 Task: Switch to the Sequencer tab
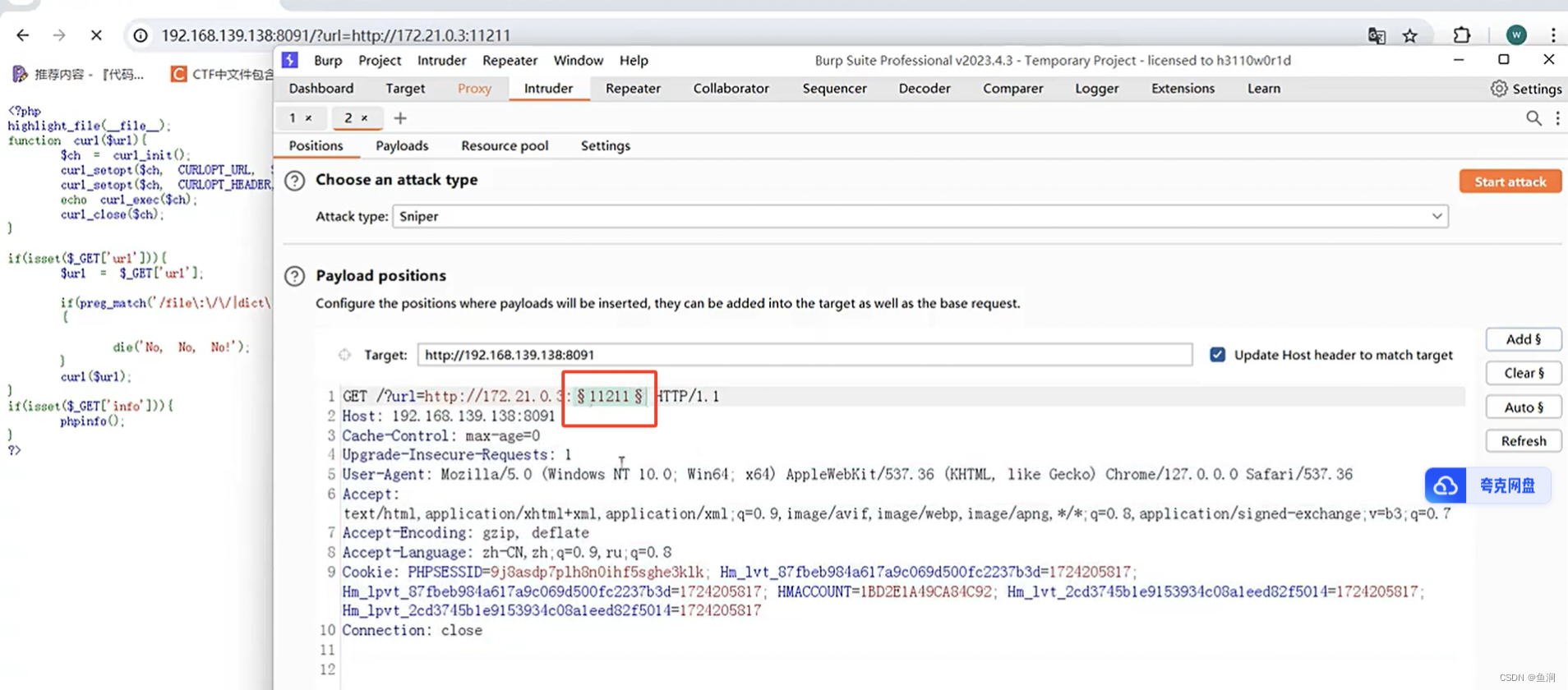pos(834,89)
